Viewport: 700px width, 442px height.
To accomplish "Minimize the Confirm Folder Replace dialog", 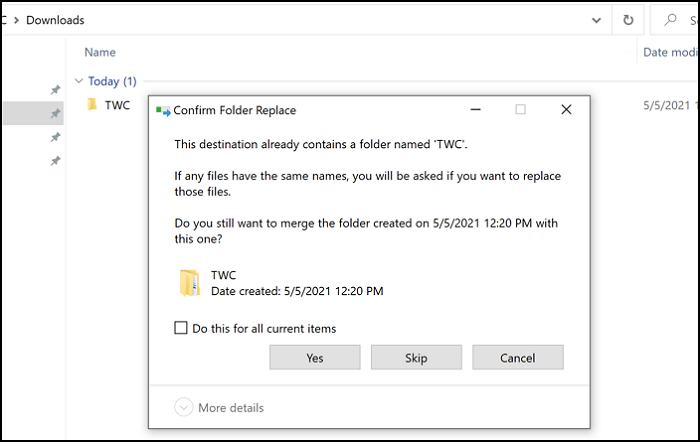I will [474, 110].
